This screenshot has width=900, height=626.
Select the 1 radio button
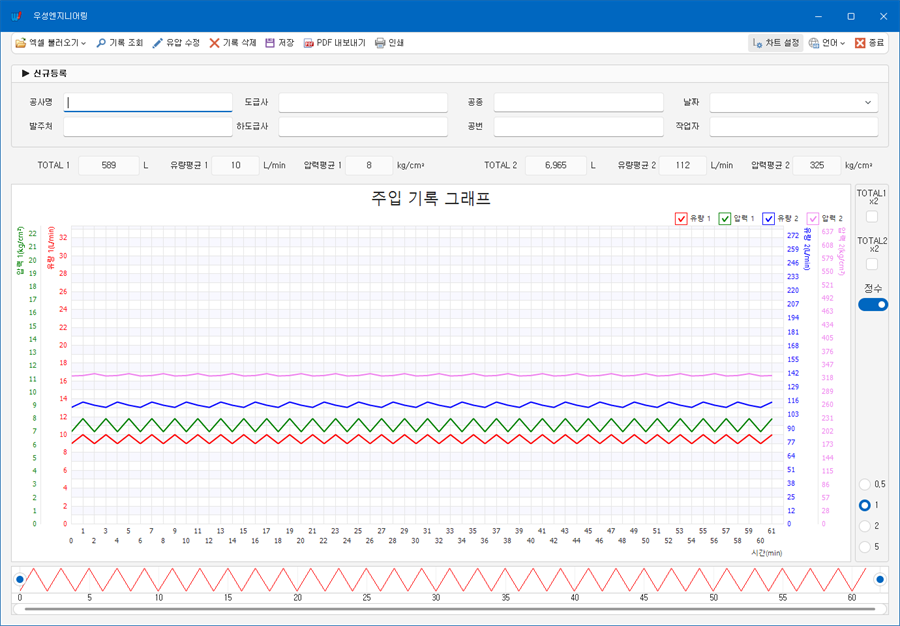click(864, 506)
